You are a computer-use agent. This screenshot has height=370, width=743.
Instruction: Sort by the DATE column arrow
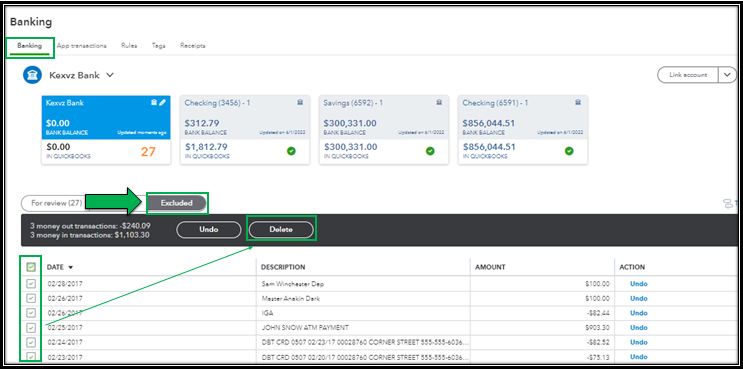(x=71, y=268)
